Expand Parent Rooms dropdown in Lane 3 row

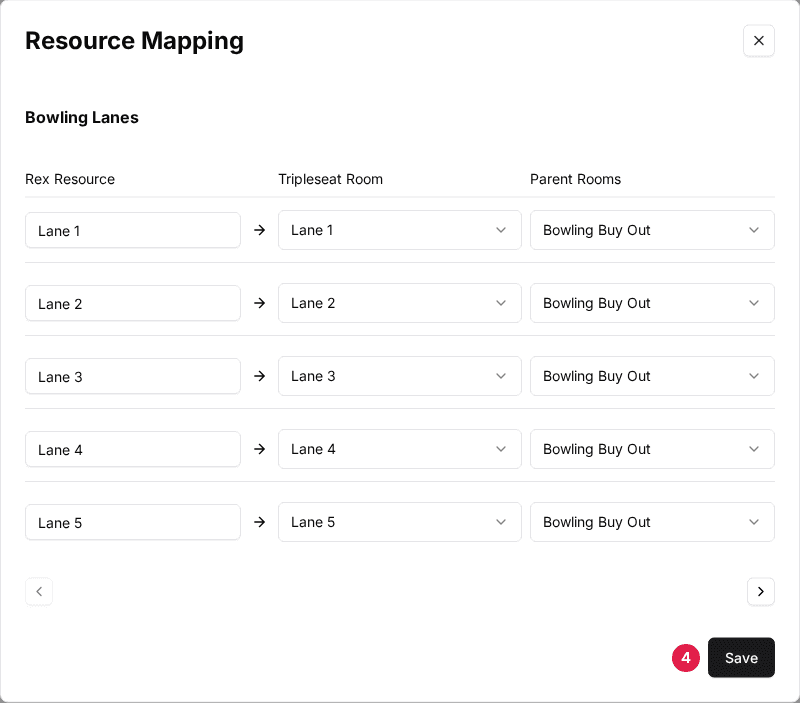point(652,376)
